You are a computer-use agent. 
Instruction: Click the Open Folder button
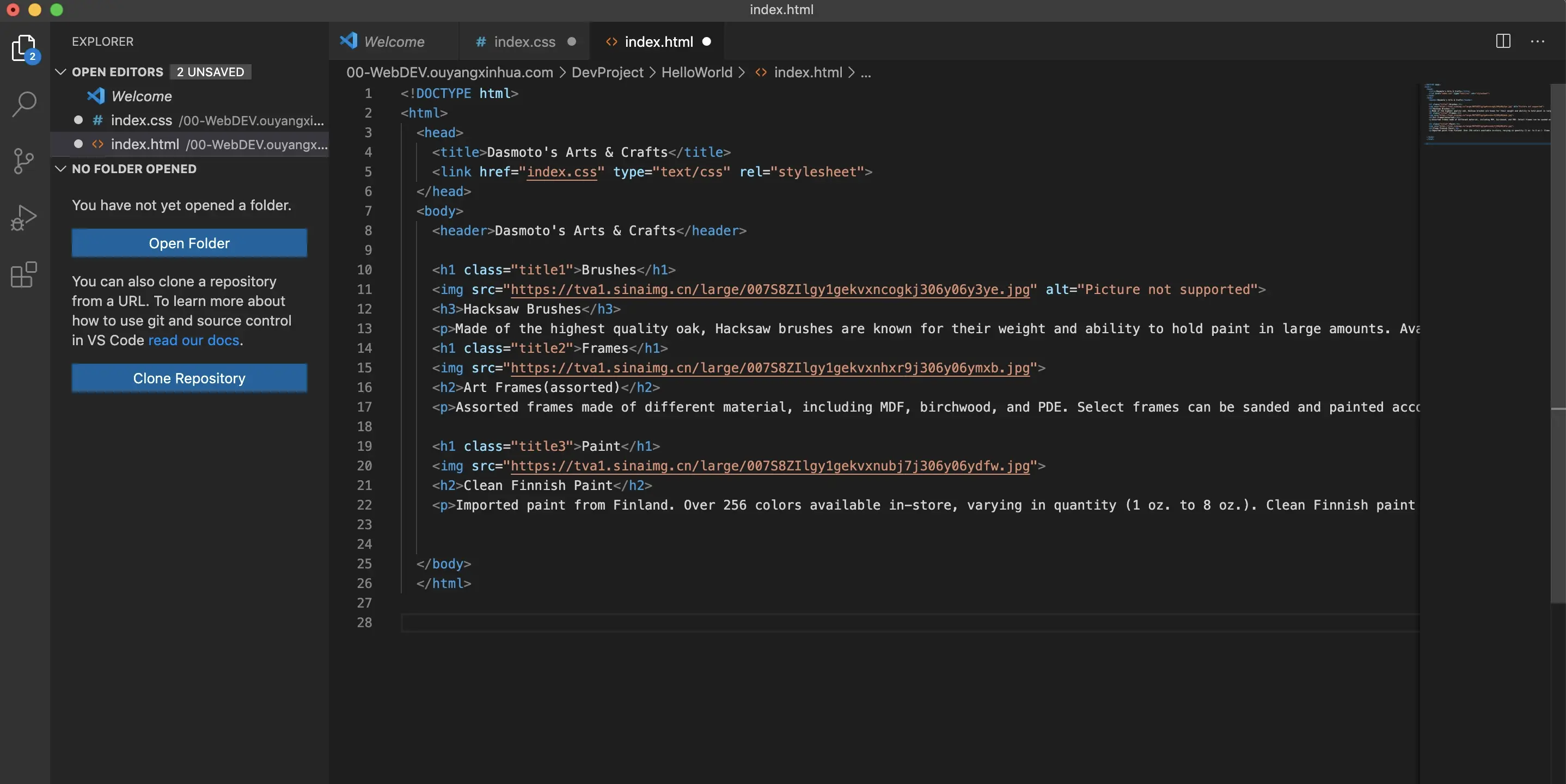point(189,243)
